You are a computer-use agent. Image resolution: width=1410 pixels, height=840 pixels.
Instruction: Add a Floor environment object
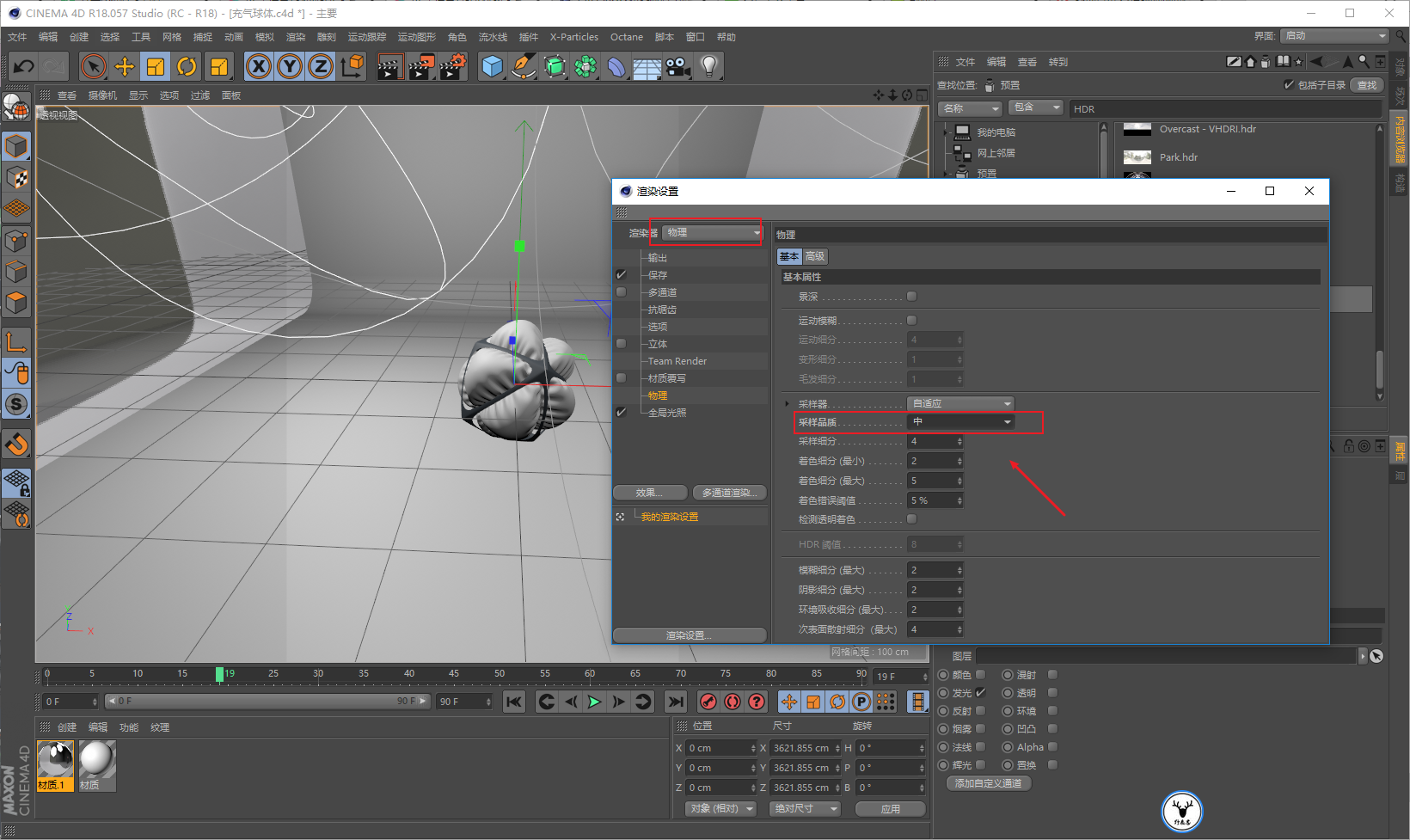click(647, 66)
